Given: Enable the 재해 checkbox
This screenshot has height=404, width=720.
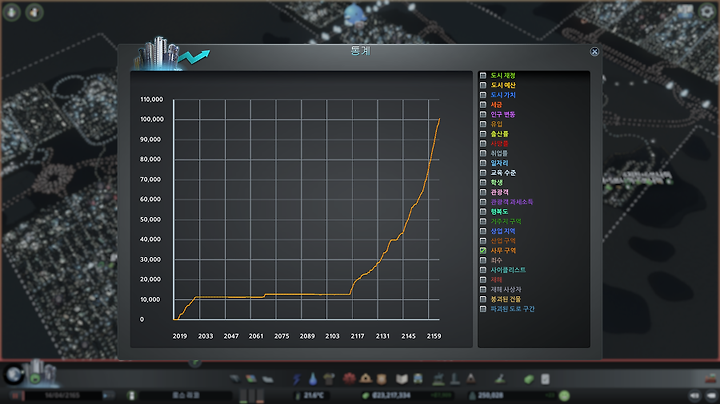Looking at the screenshot, I should (x=483, y=280).
